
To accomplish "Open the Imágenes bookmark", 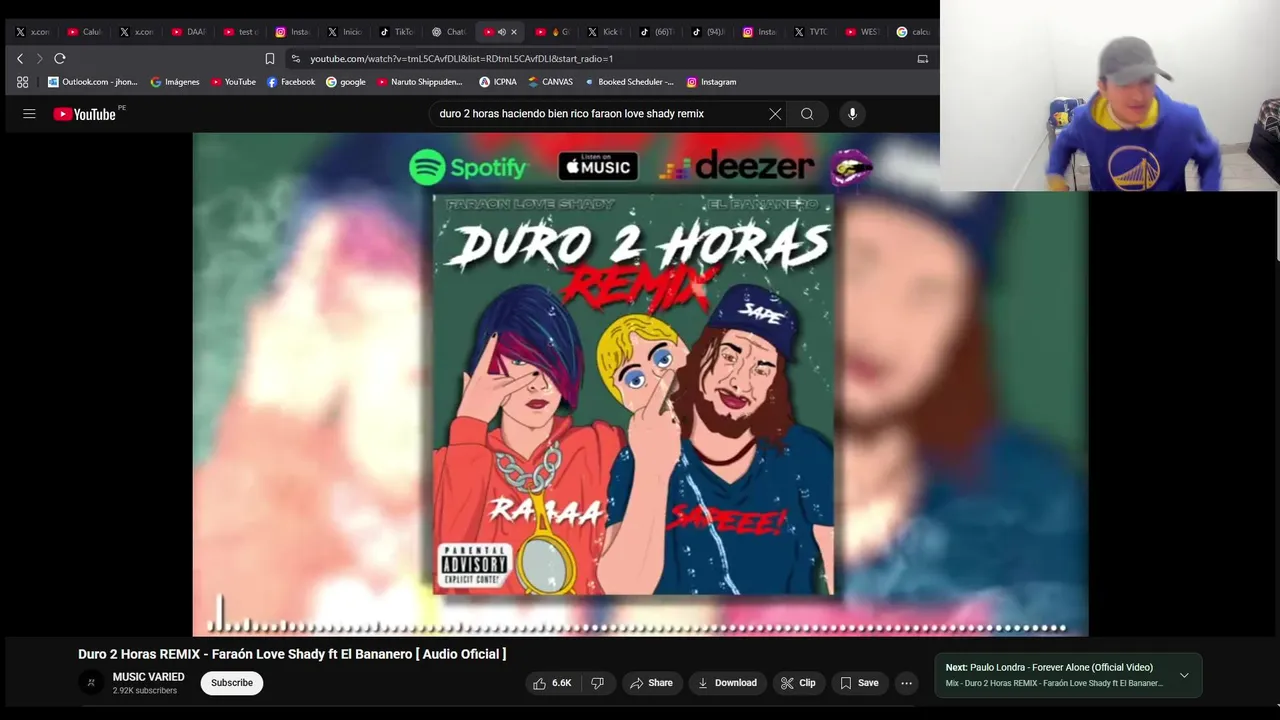I will tap(174, 82).
